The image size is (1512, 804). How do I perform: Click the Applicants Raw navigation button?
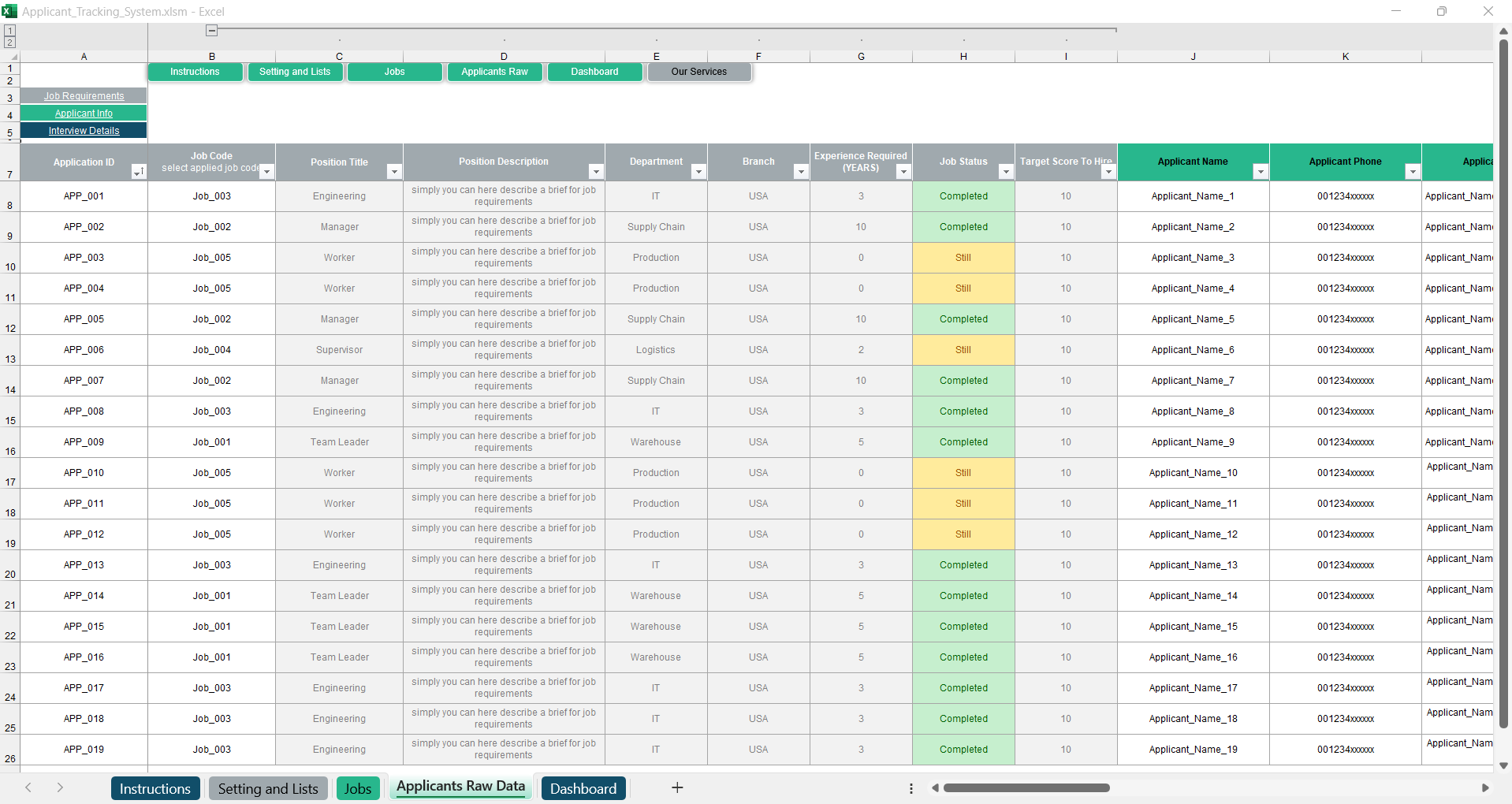click(494, 72)
